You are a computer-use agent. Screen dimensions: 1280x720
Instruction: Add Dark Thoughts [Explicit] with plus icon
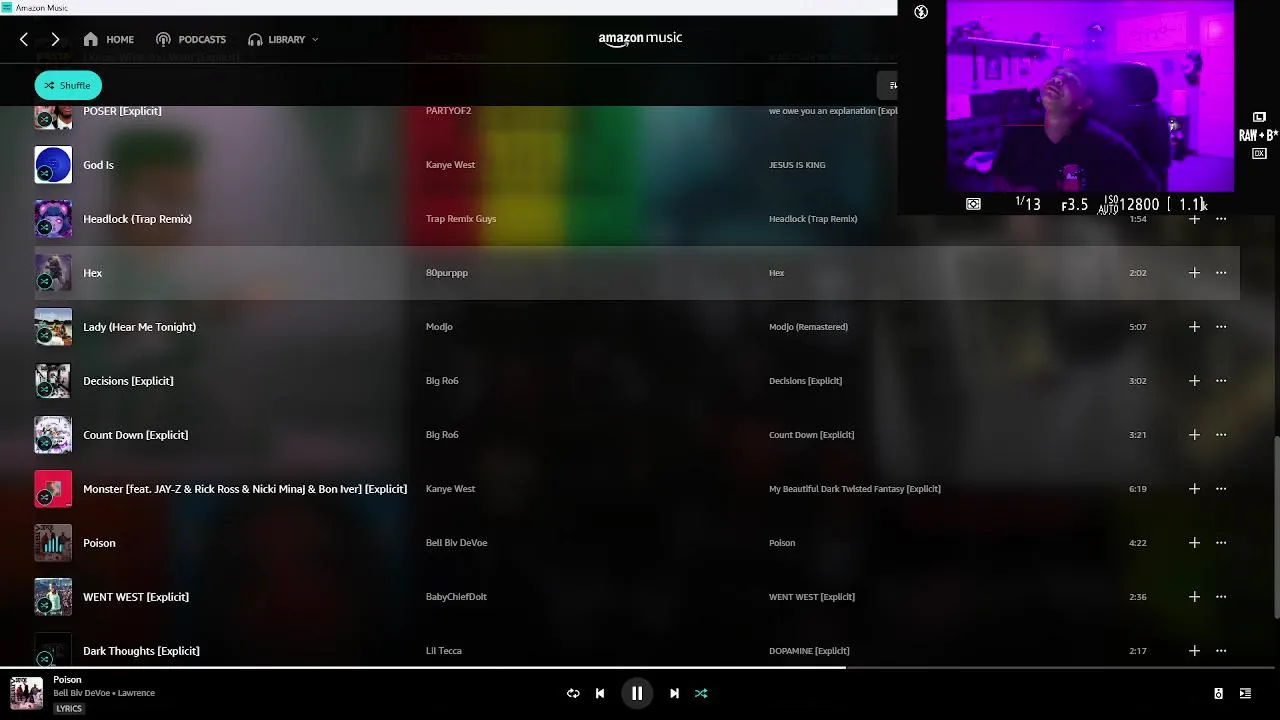click(1194, 651)
